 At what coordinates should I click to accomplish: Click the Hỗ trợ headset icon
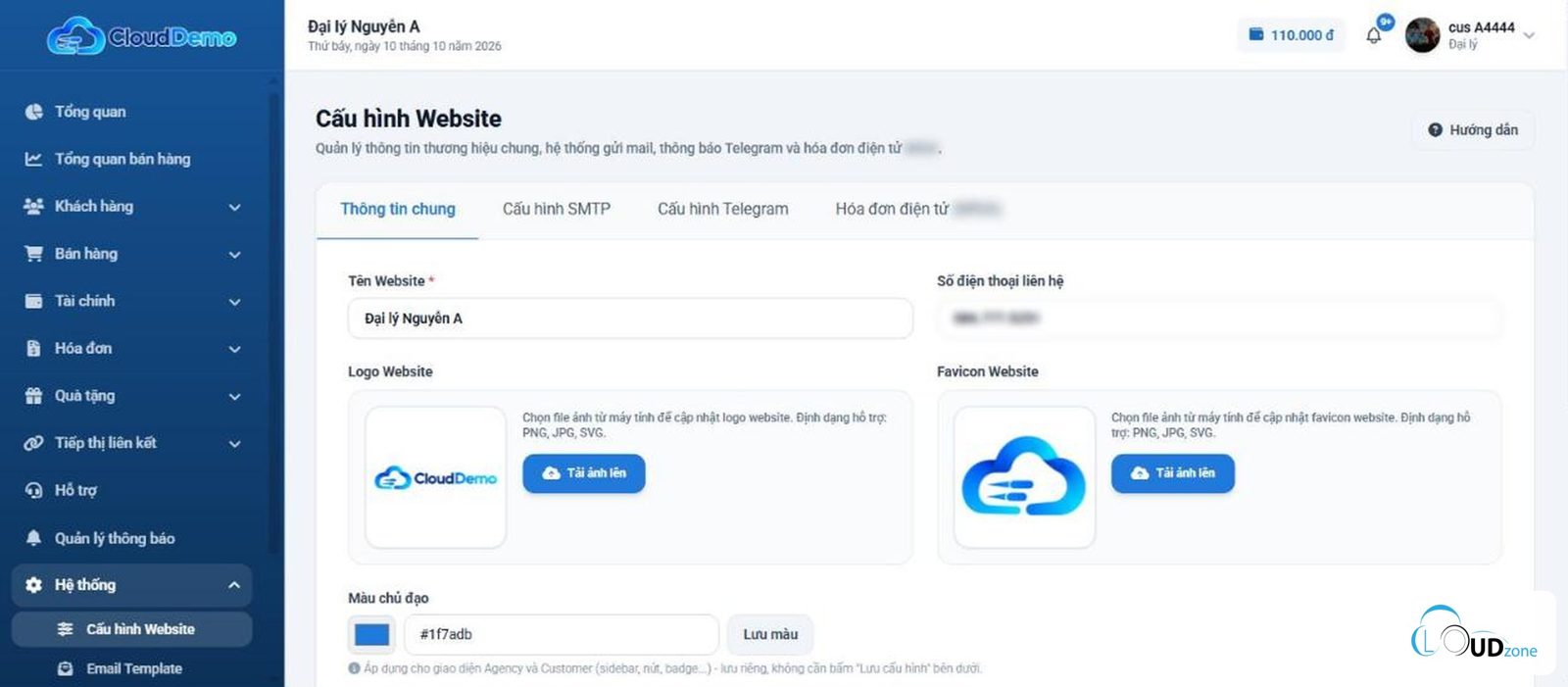click(x=33, y=490)
